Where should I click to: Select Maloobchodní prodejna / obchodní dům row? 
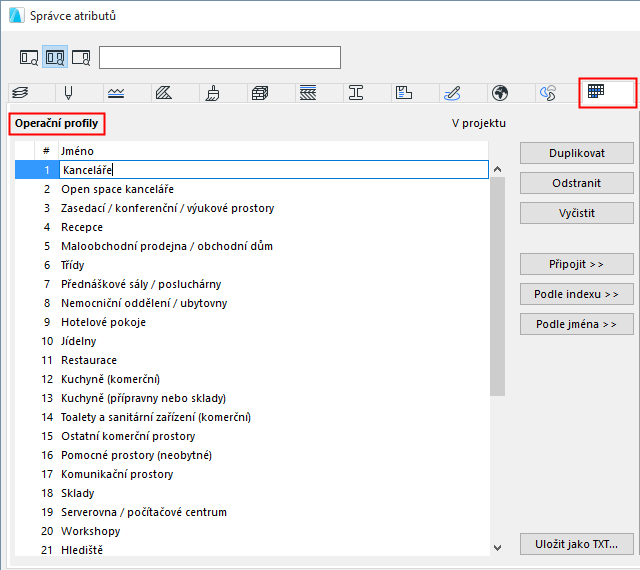pos(251,246)
